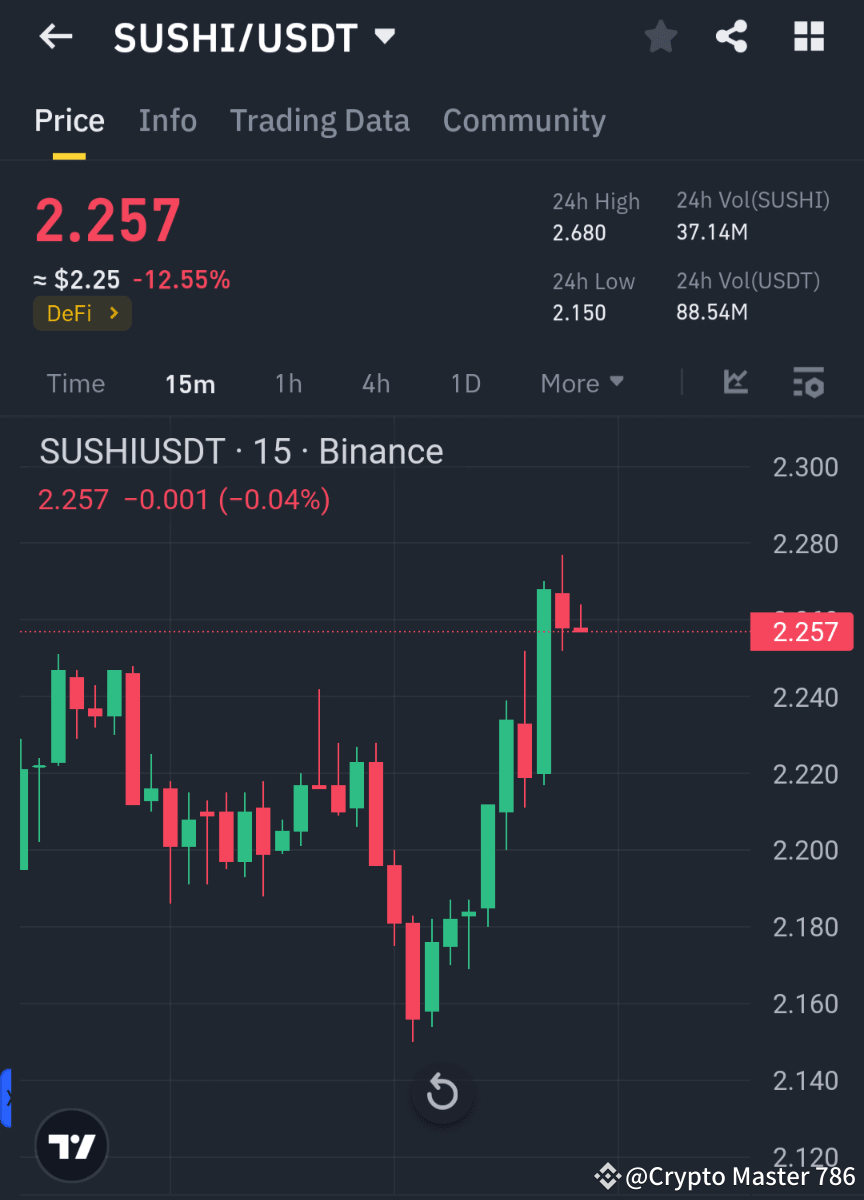The width and height of the screenshot is (864, 1200).
Task: Tap the TradingView logo on the chart
Action: point(71,1144)
